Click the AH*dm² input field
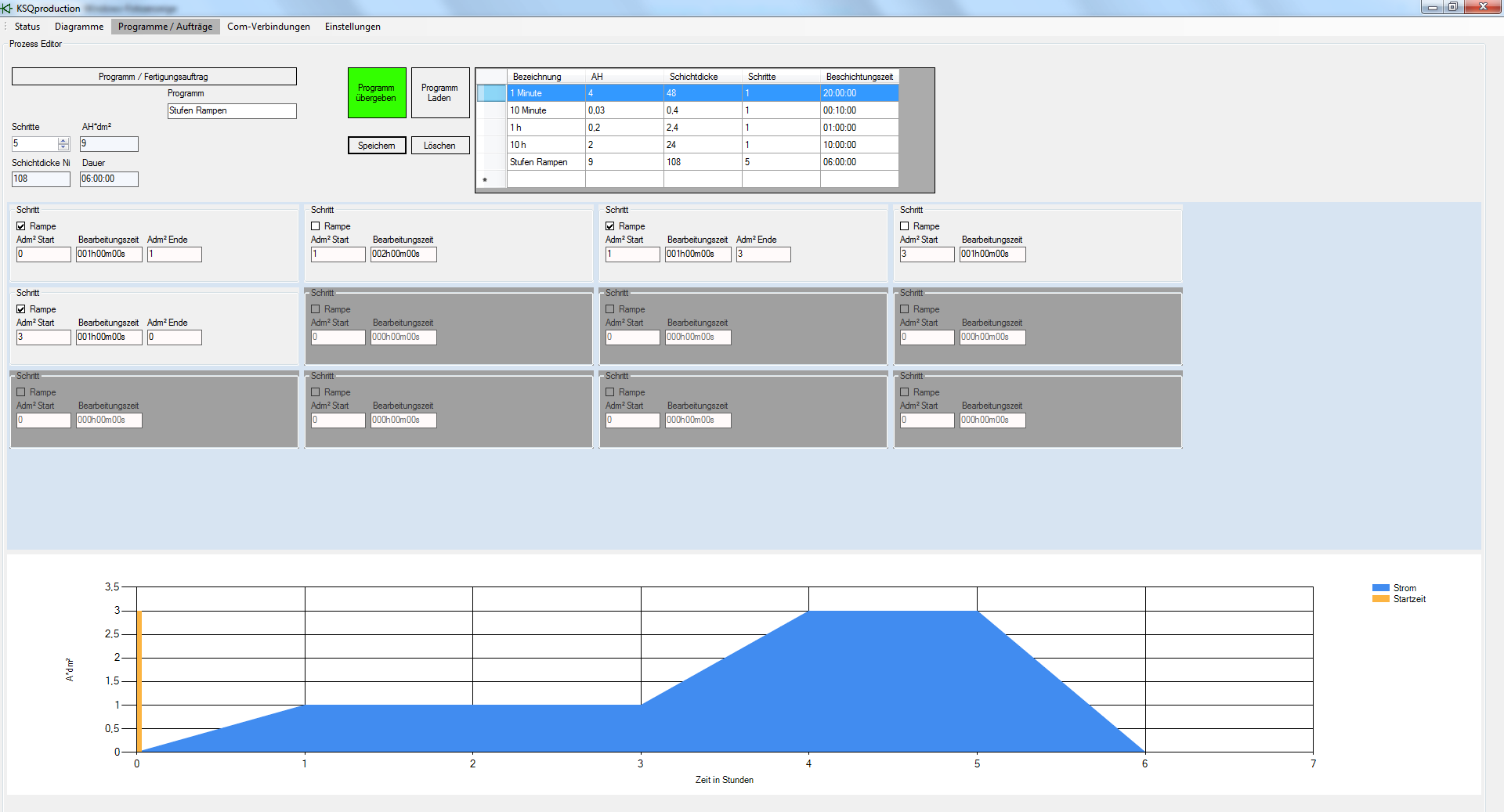This screenshot has height=812, width=1504. [109, 144]
